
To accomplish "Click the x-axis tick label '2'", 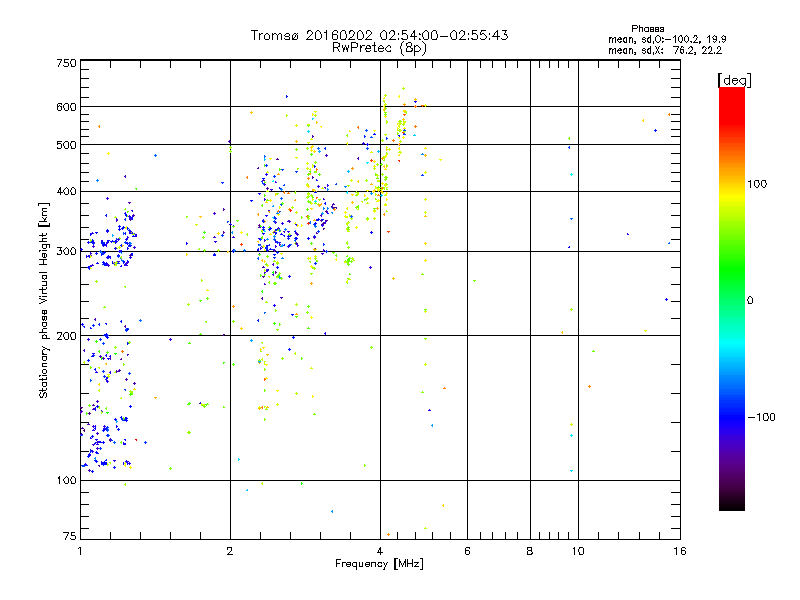I will [230, 551].
